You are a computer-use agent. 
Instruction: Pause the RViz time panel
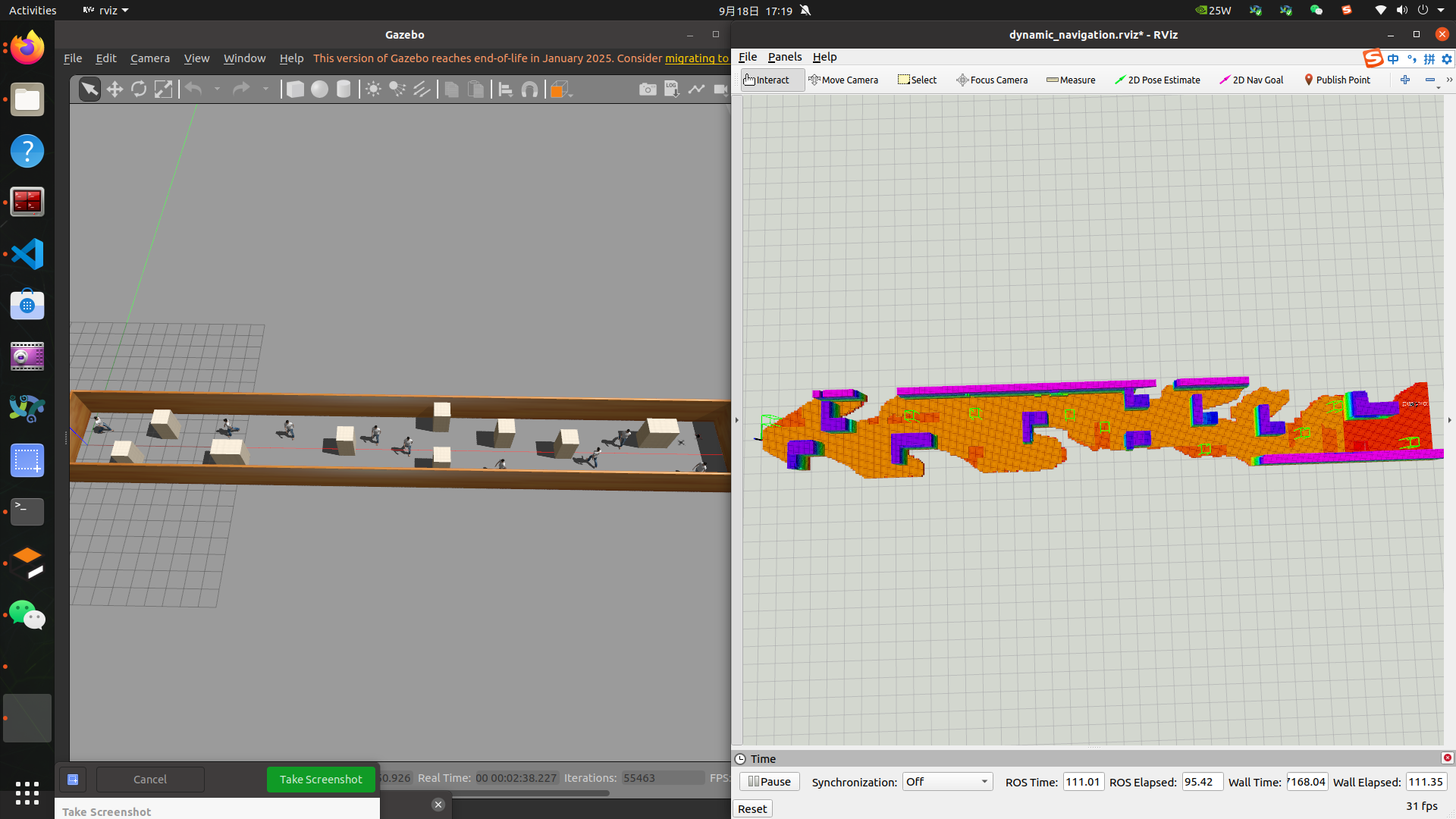tap(769, 782)
